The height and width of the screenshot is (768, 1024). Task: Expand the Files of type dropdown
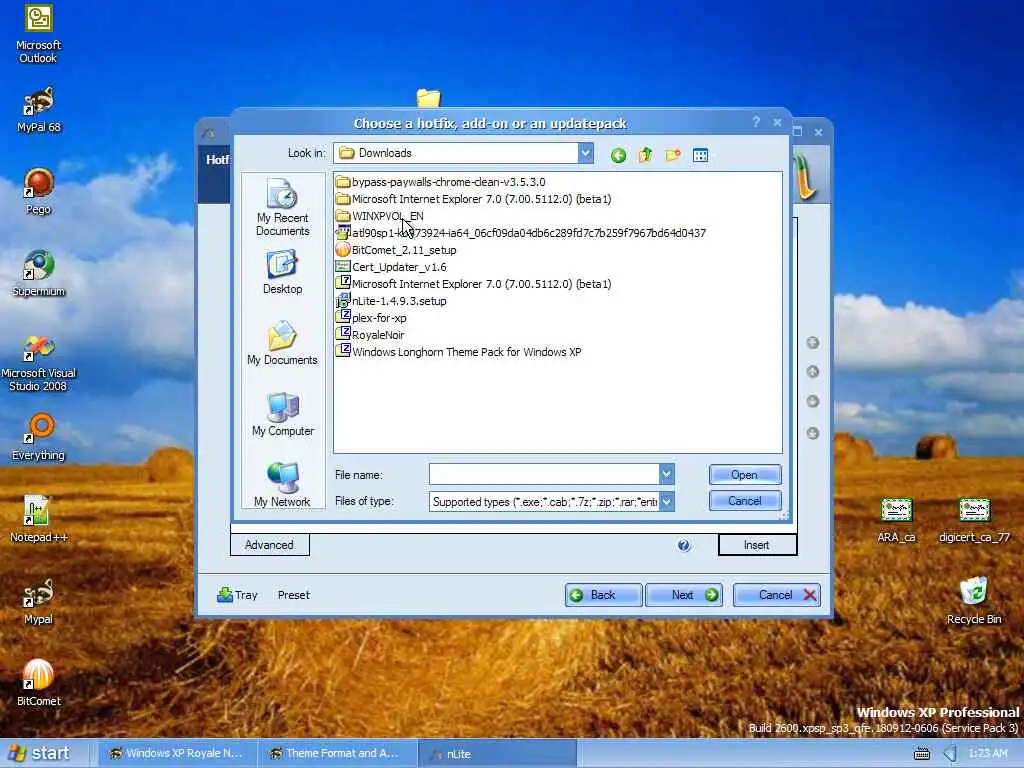[666, 502]
